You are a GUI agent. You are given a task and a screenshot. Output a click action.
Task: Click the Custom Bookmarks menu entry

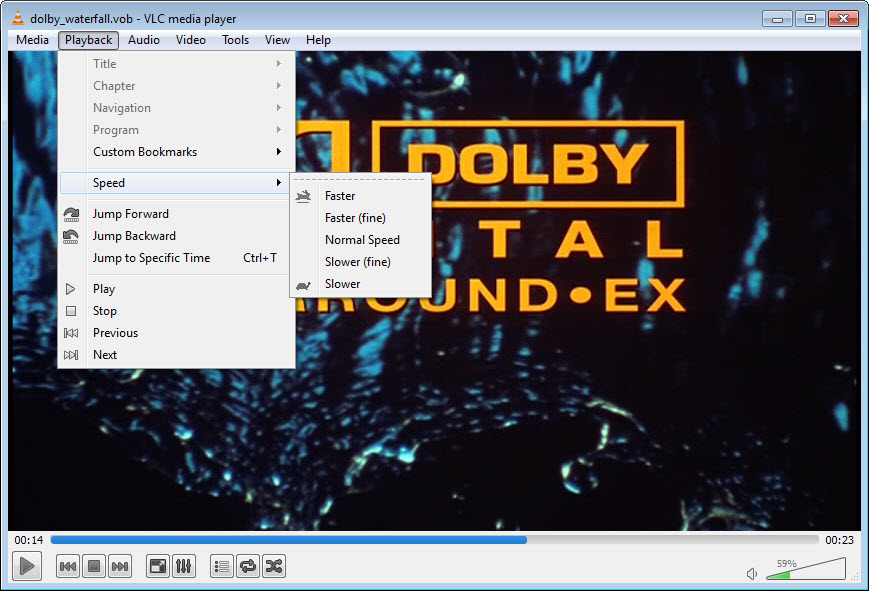pyautogui.click(x=176, y=152)
